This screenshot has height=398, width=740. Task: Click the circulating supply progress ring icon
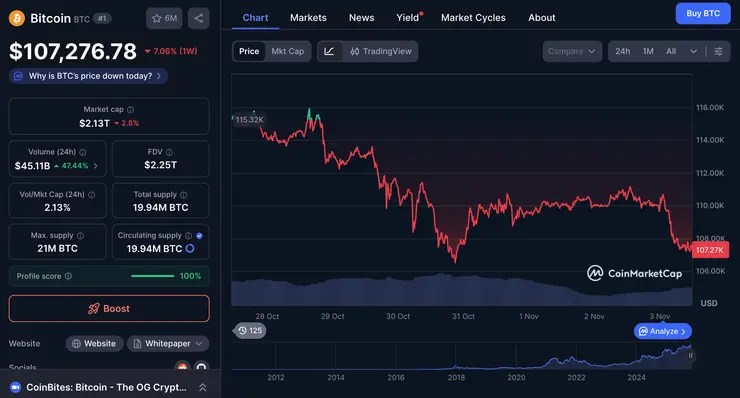tap(190, 248)
